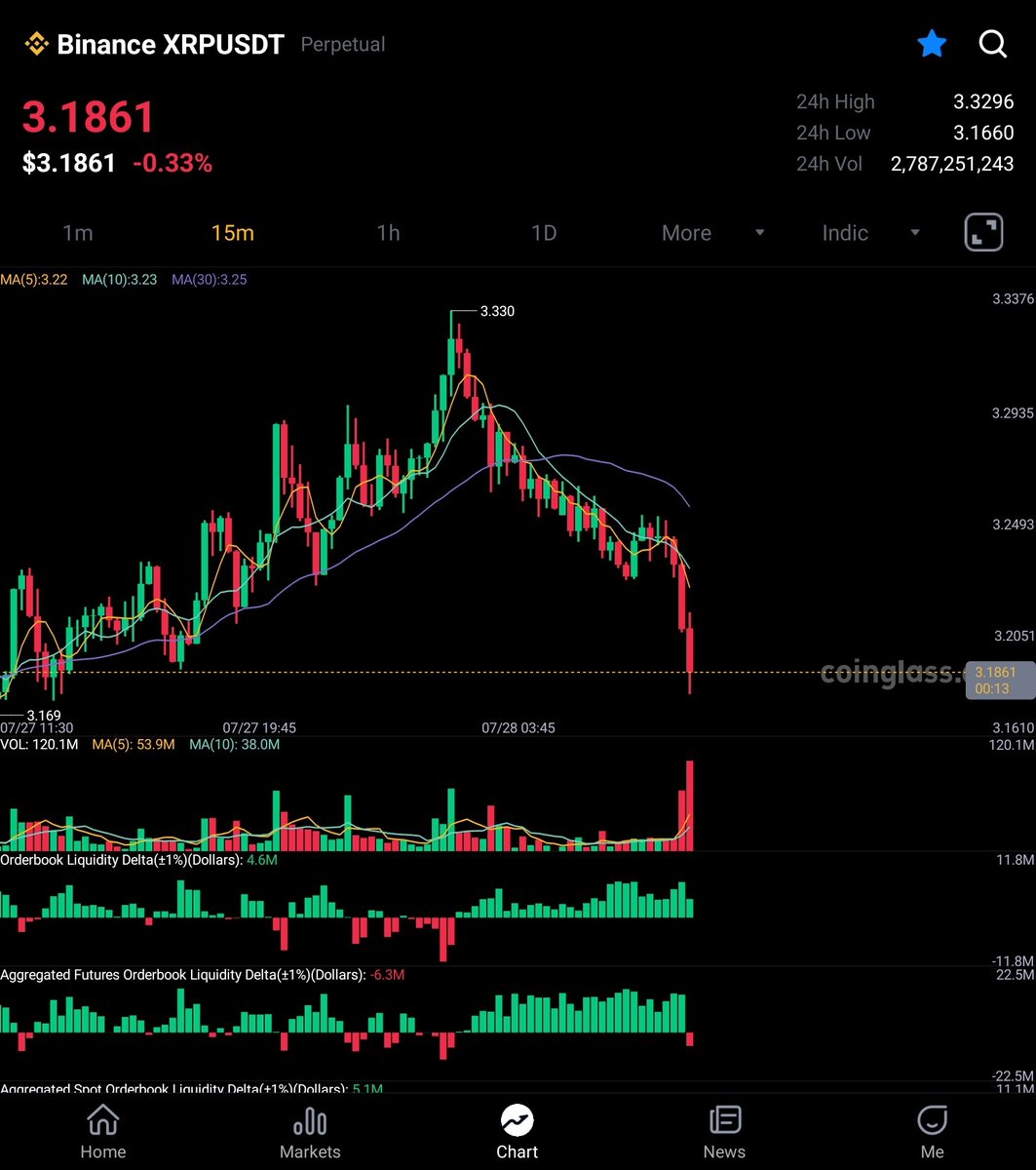This screenshot has width=1036, height=1170.
Task: Tap the volume MA(5): 53.9M label
Action: tap(134, 745)
